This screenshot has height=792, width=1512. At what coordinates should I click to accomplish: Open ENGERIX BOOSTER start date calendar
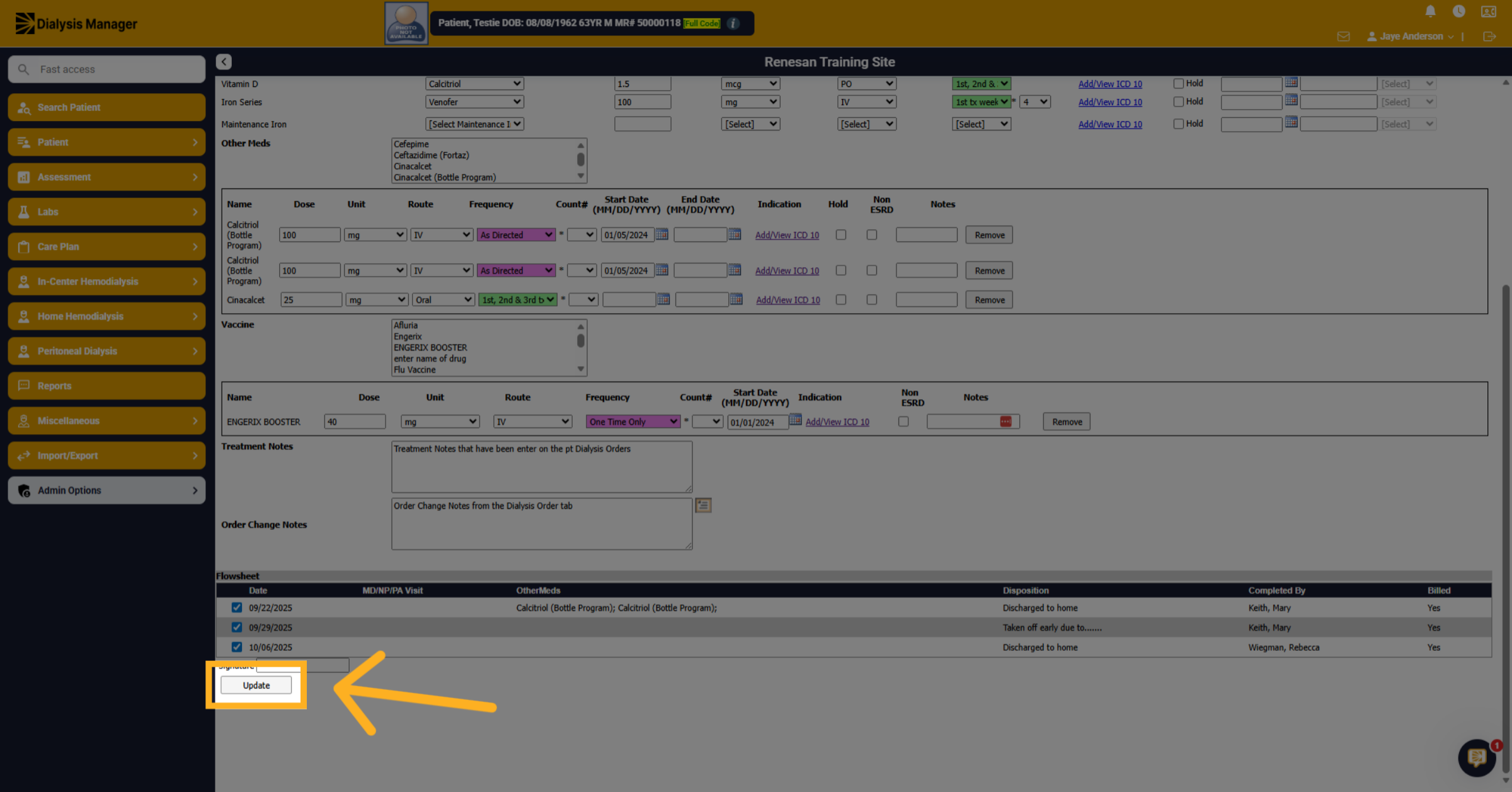click(x=795, y=420)
